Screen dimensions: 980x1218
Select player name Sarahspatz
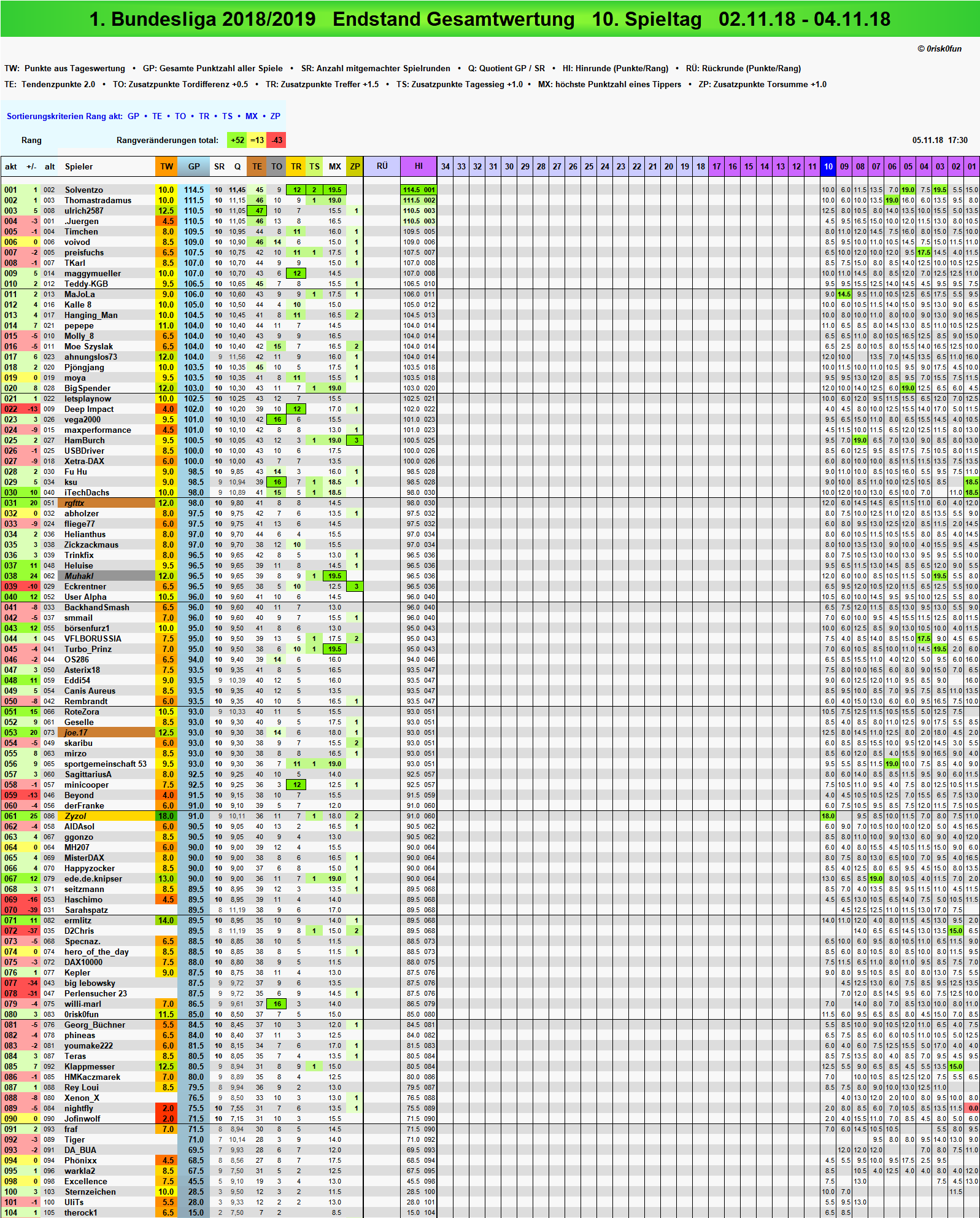(86, 910)
